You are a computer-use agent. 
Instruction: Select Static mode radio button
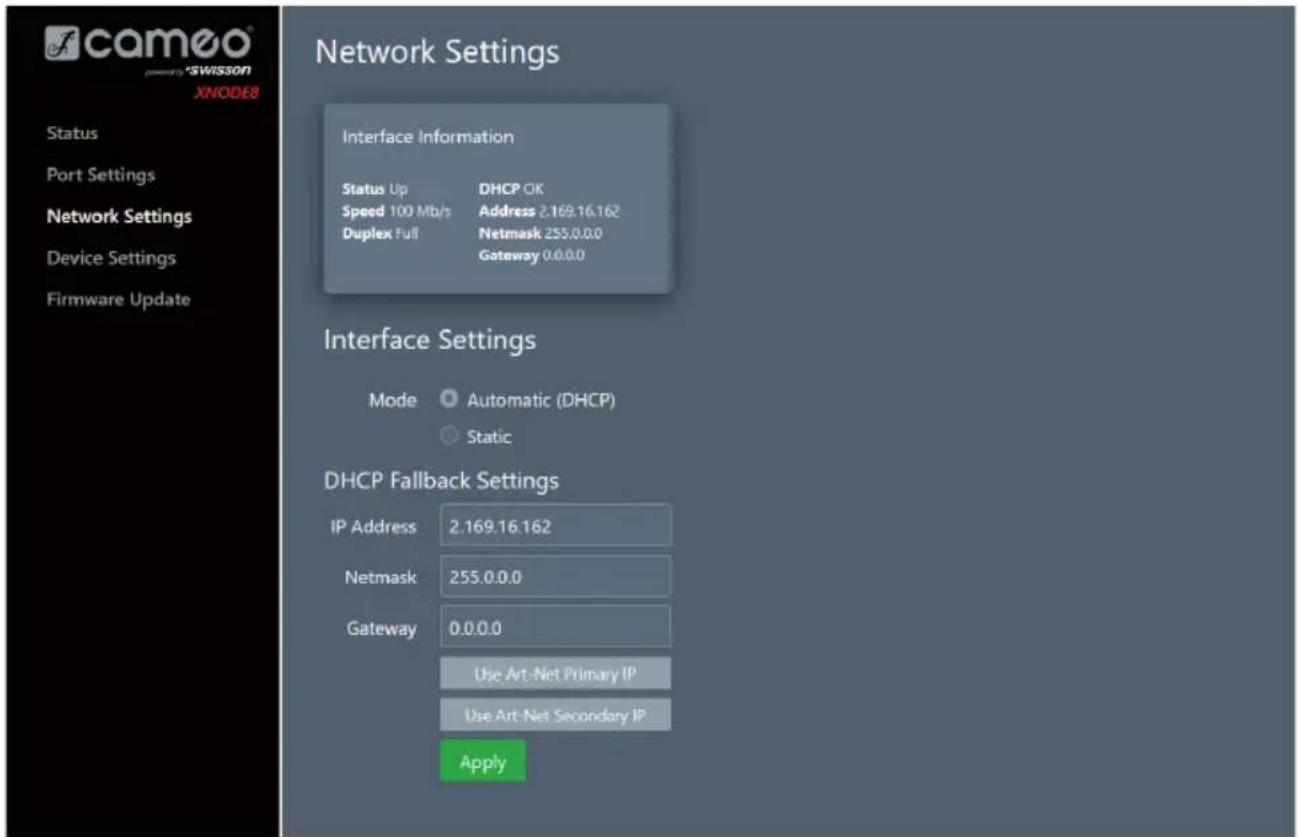coord(449,436)
